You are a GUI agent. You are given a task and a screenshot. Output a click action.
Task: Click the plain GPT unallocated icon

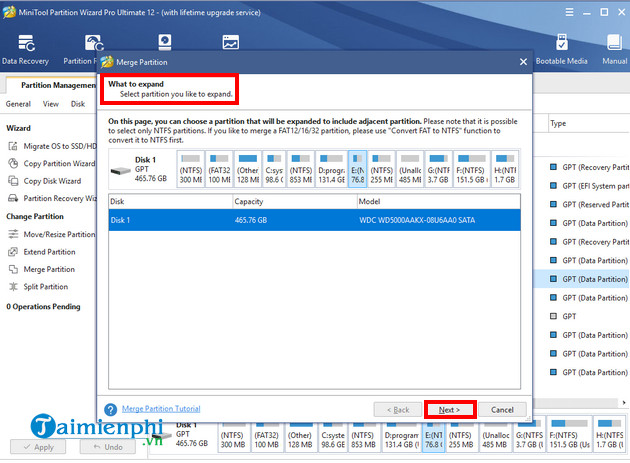(553, 316)
